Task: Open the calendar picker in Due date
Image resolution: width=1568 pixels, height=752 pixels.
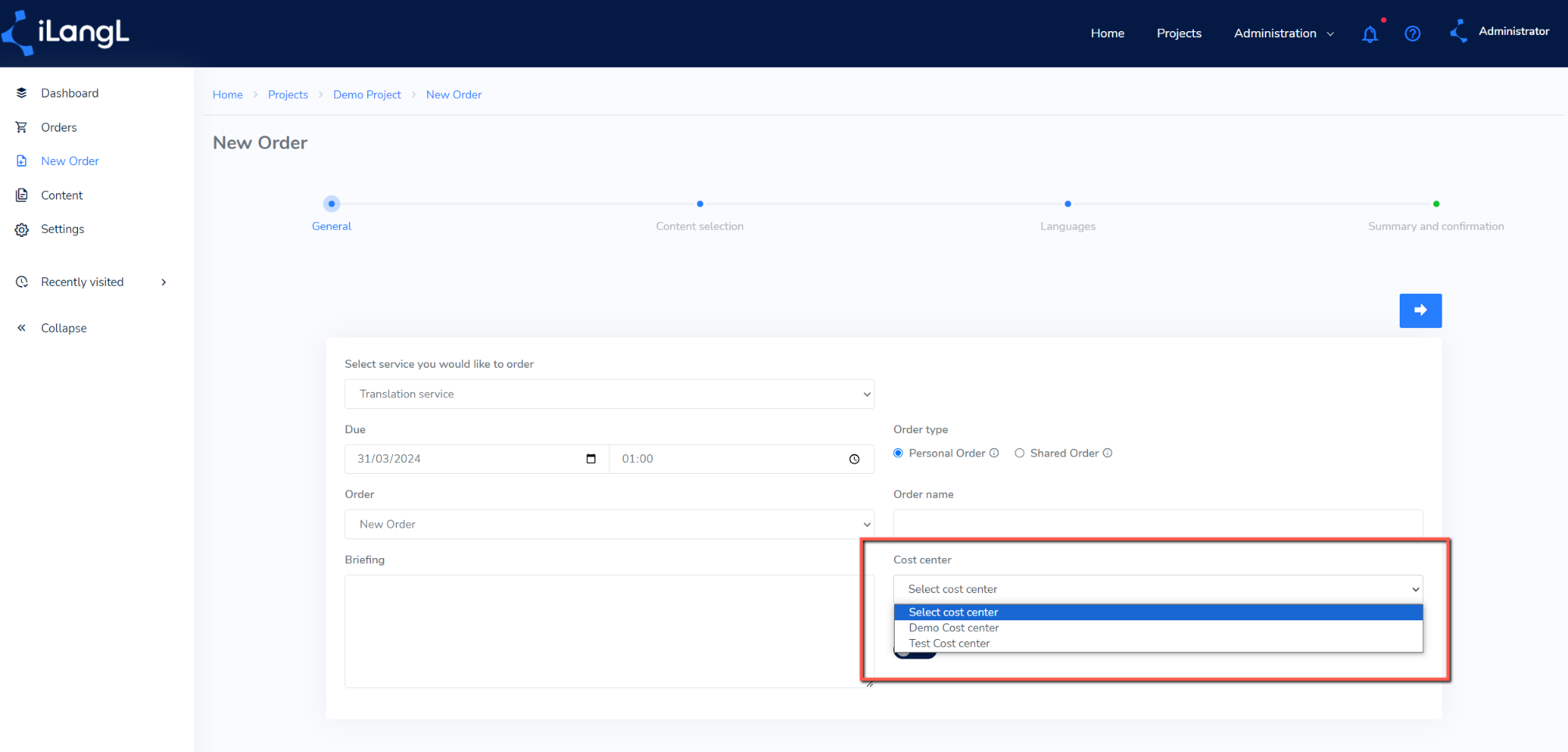Action: [x=591, y=459]
